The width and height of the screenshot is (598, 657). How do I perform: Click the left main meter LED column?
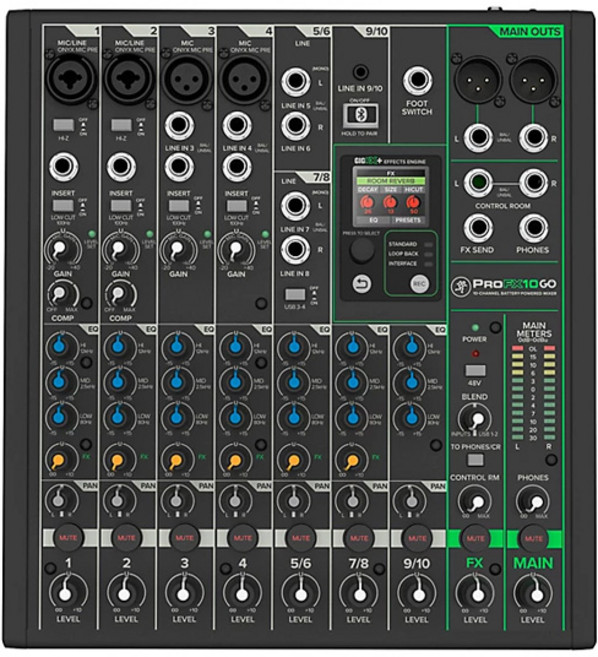518,393
